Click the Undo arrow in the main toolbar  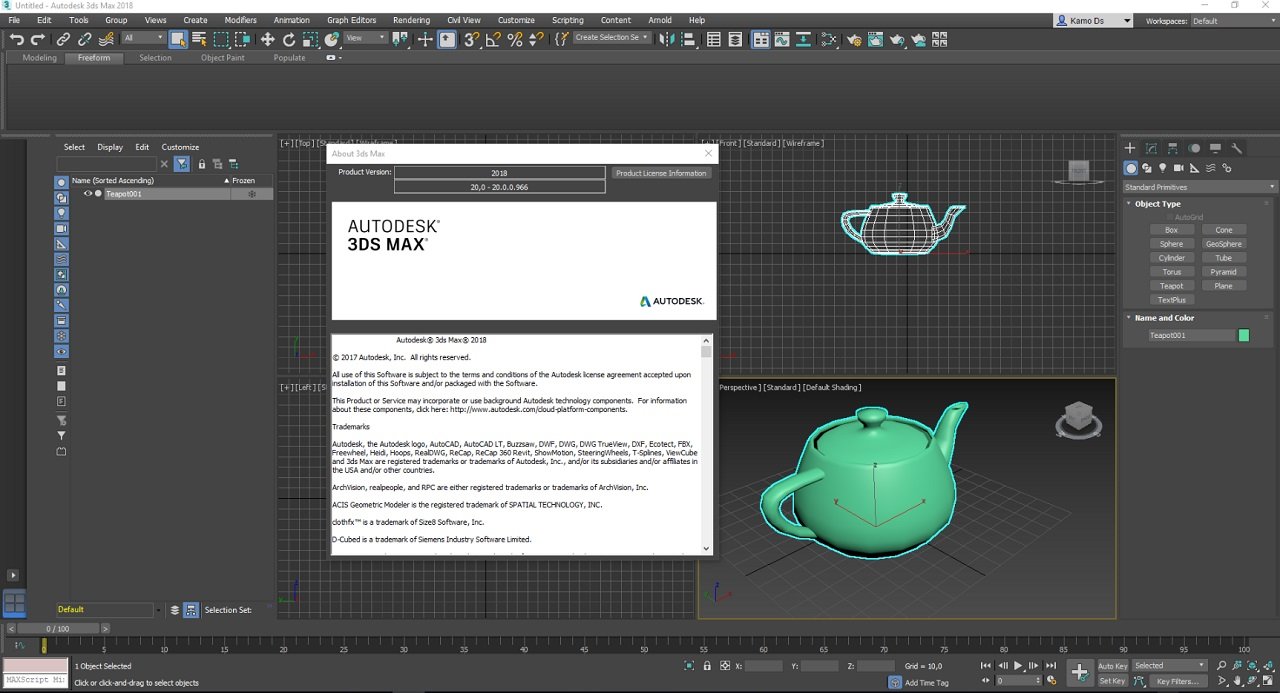tap(16, 40)
